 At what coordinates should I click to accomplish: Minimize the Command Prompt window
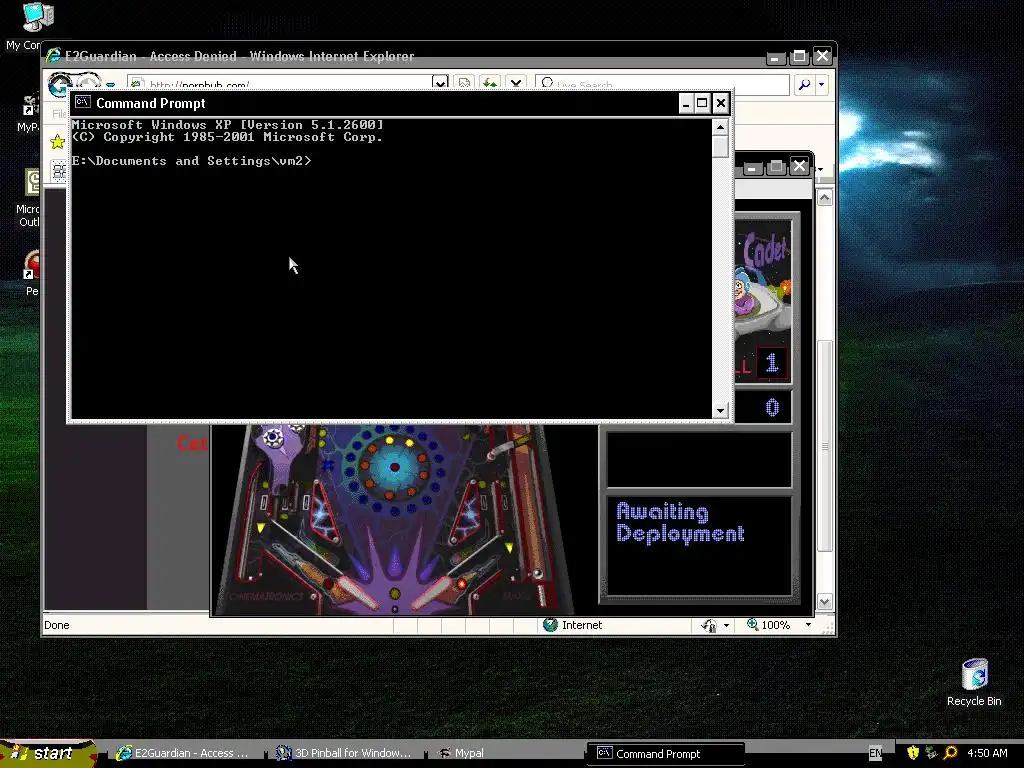(x=685, y=103)
